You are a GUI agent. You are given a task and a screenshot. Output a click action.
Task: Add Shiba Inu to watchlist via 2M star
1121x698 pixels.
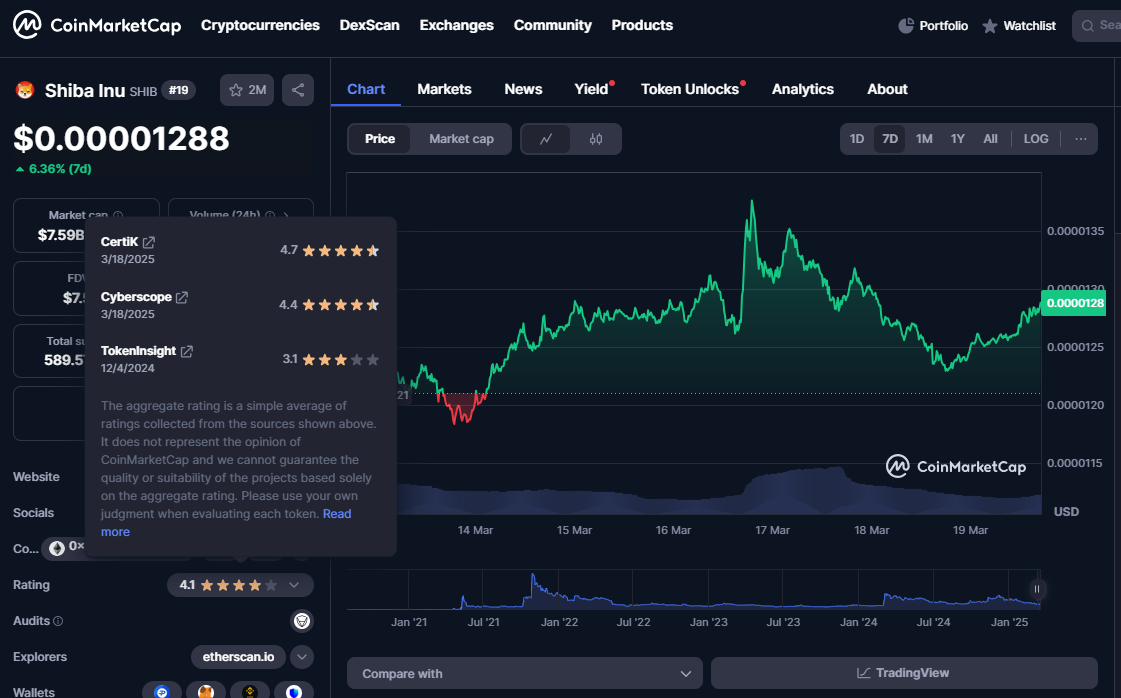pos(247,90)
